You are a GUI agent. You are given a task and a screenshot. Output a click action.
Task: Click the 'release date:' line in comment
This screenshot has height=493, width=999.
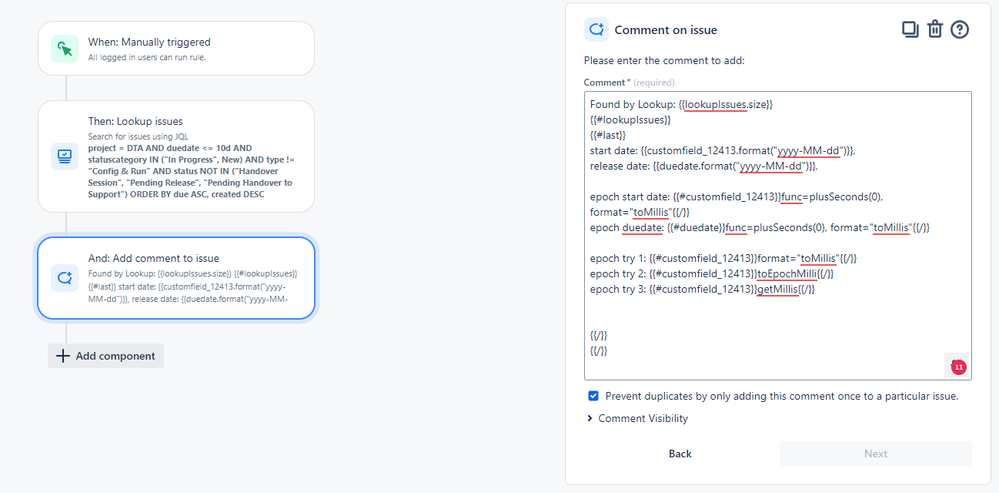pos(704,166)
